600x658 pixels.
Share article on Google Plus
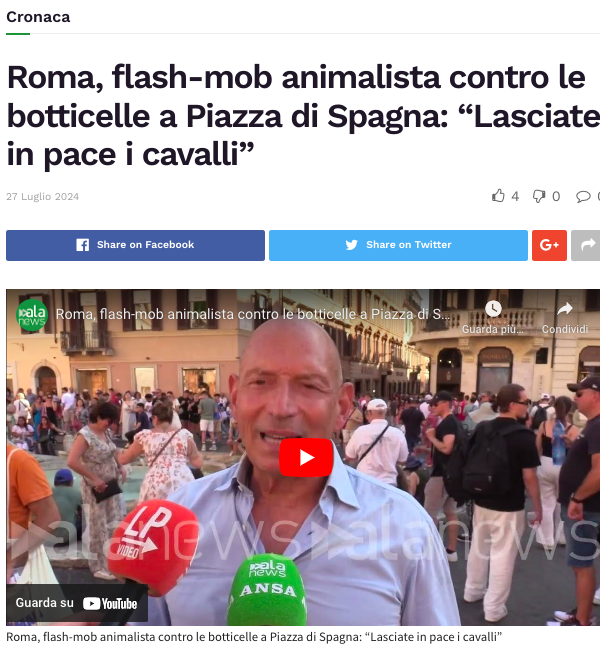(x=549, y=245)
